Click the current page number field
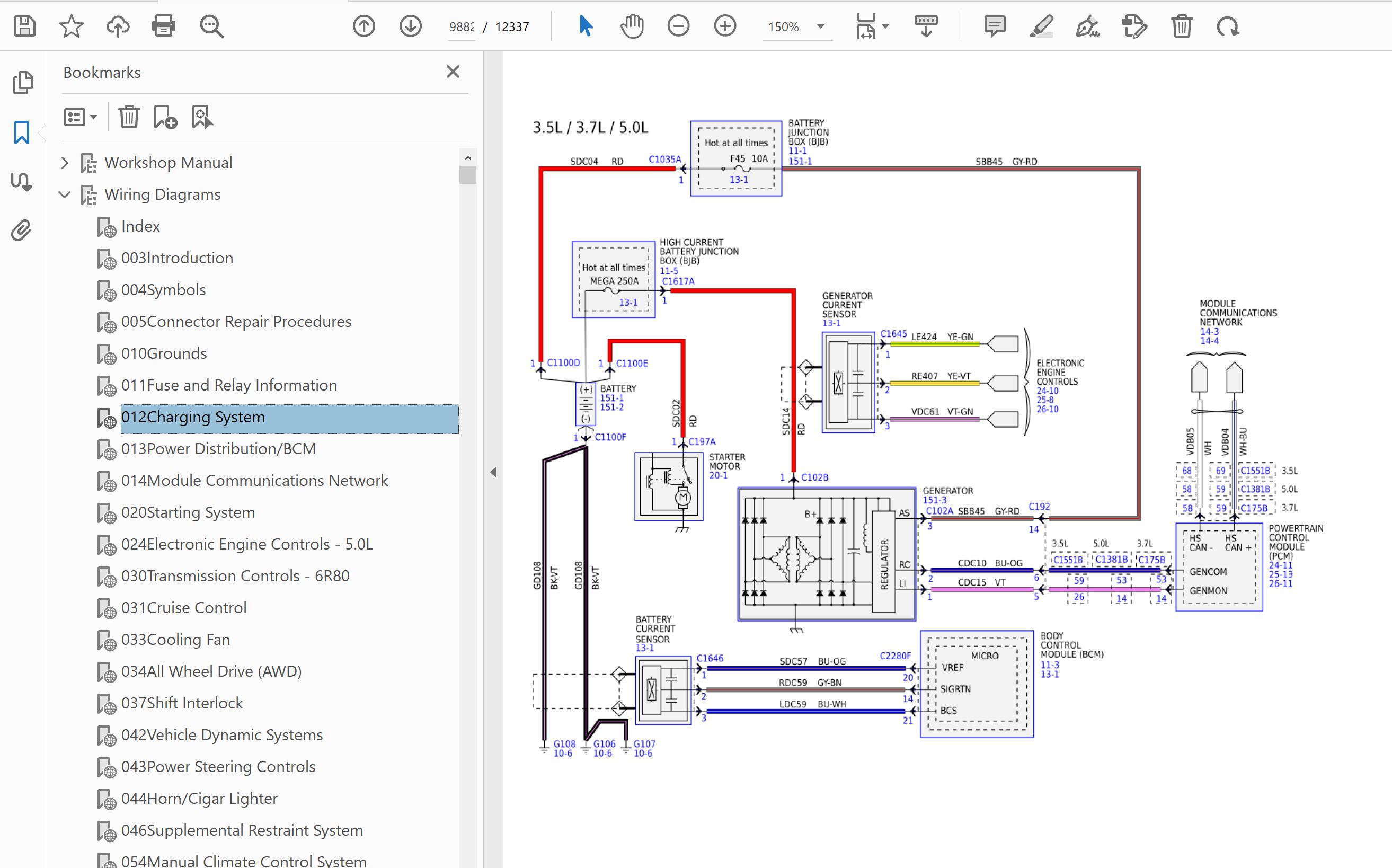 pos(462,27)
